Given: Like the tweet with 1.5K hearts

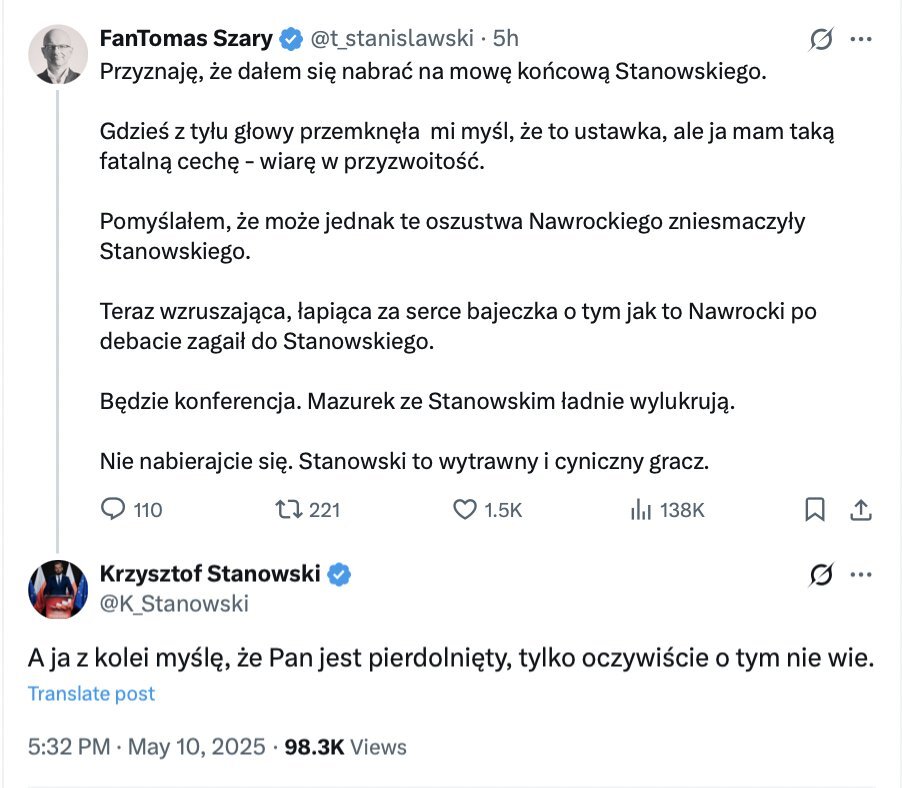Looking at the screenshot, I should point(464,509).
